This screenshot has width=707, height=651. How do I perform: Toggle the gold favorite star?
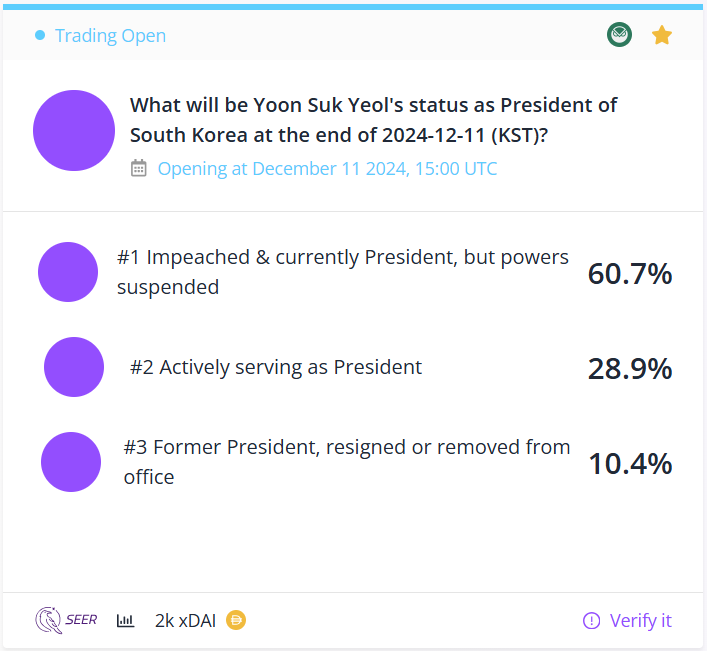pyautogui.click(x=661, y=35)
